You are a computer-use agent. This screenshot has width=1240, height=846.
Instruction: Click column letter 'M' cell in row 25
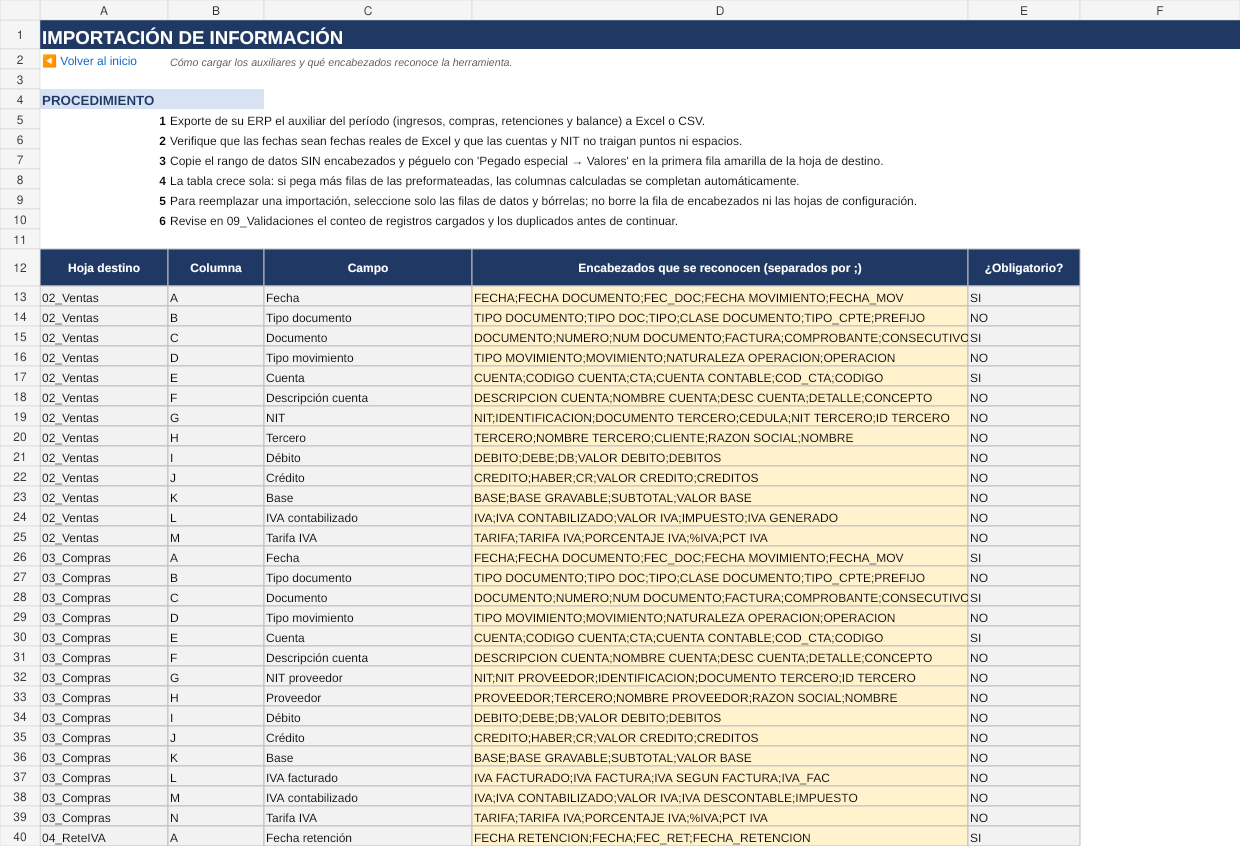coord(216,537)
